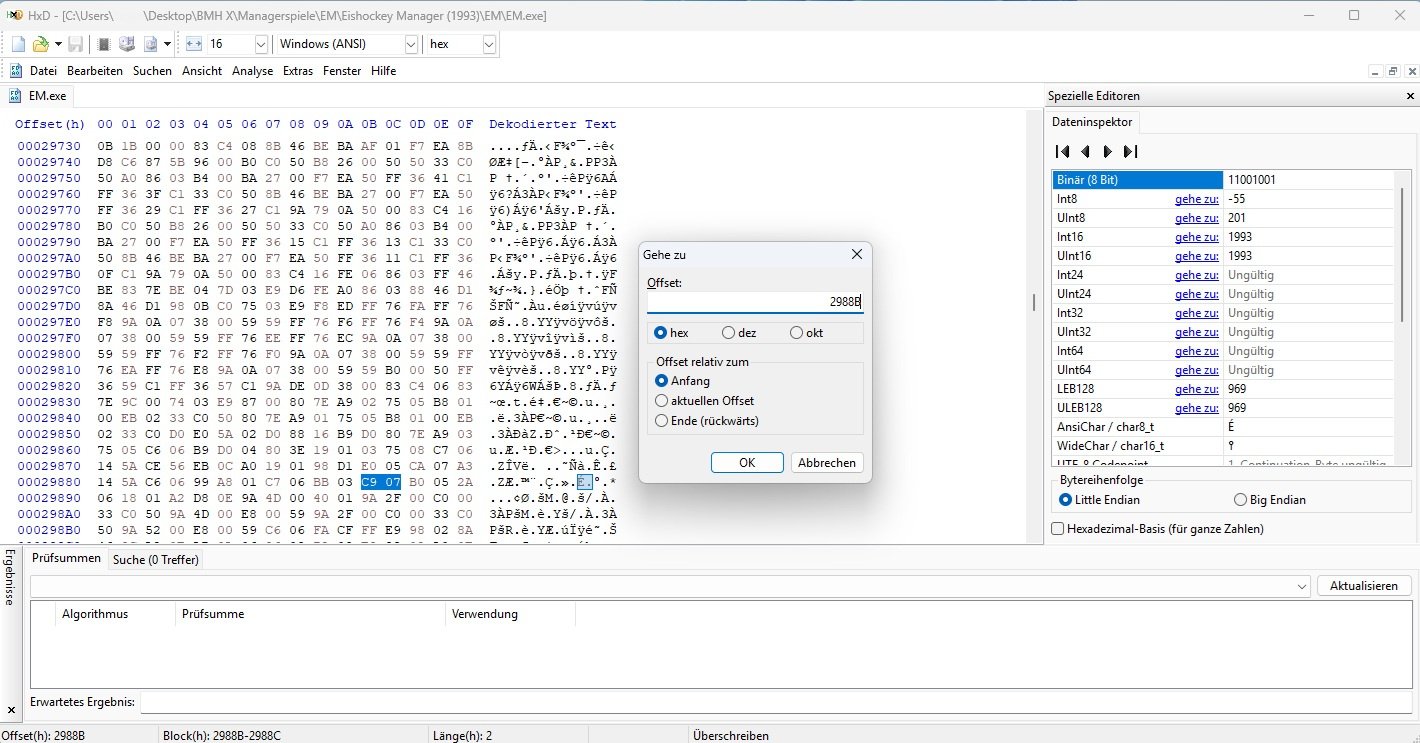Select Big Endian byte order

(1240, 500)
